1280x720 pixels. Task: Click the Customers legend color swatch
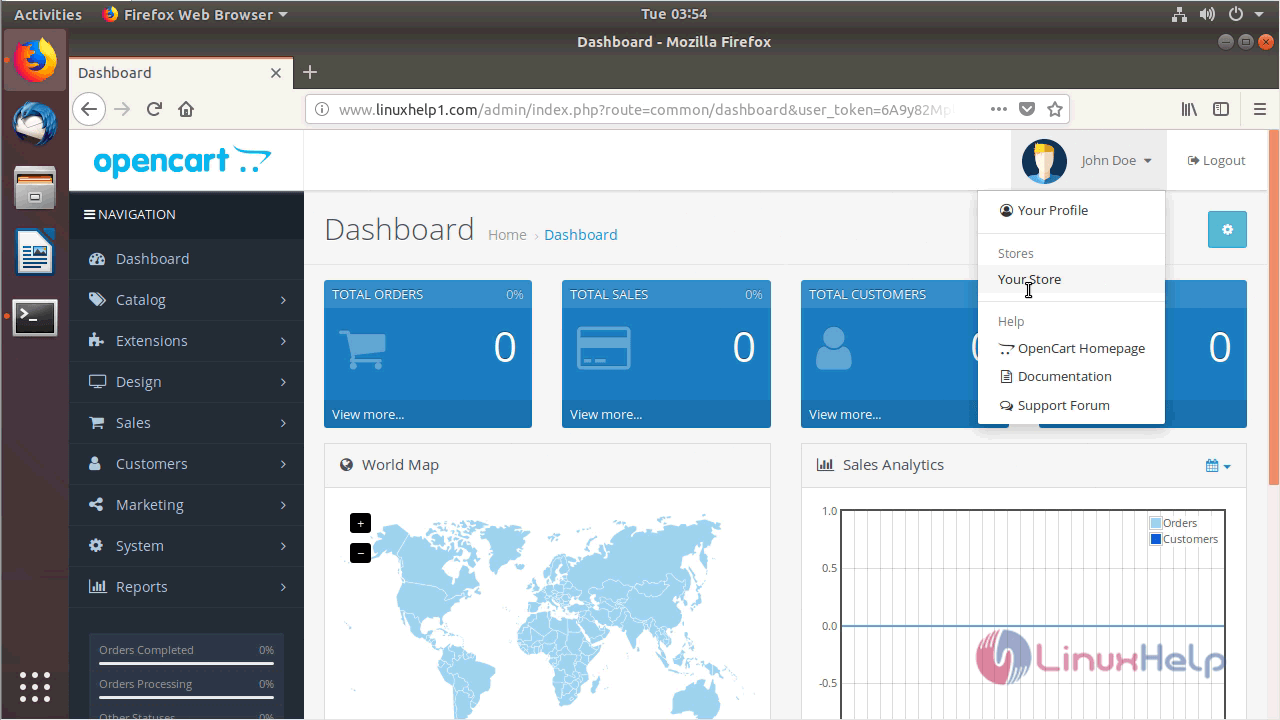click(x=1156, y=539)
